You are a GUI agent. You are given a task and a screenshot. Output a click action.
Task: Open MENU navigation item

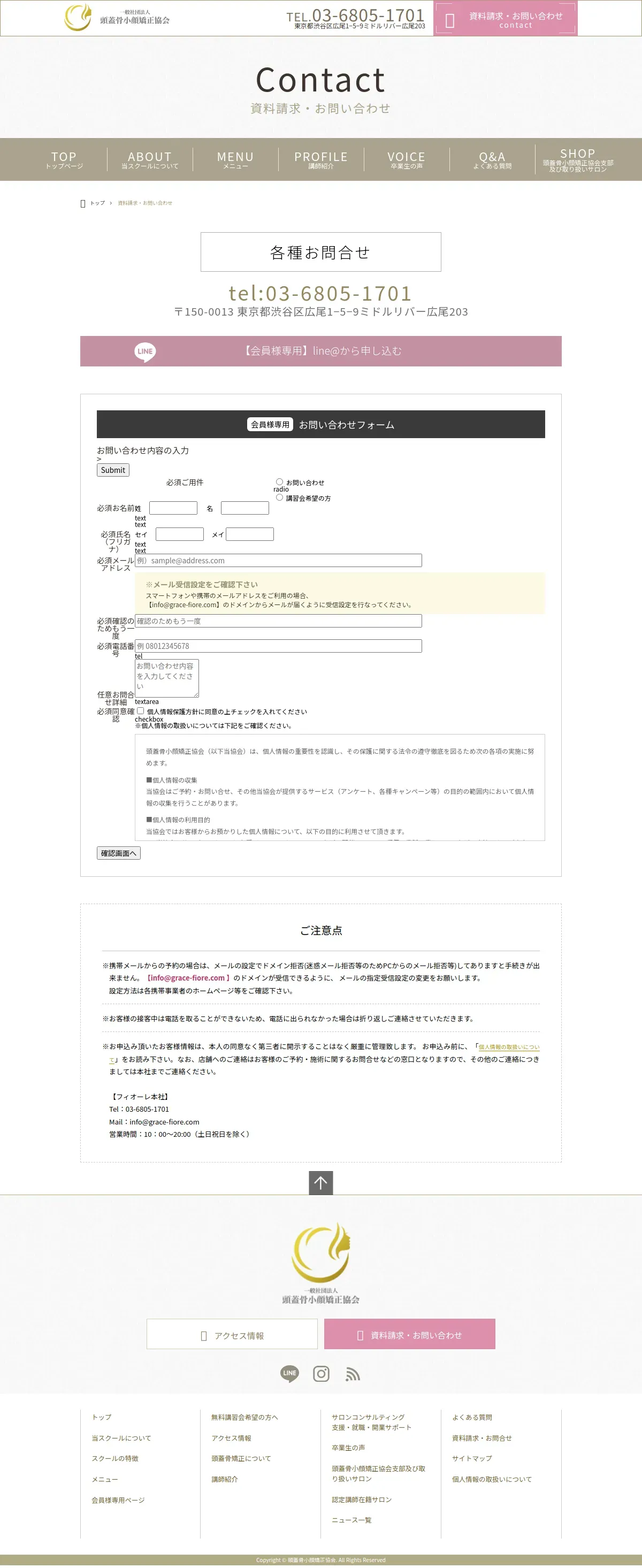click(x=235, y=159)
